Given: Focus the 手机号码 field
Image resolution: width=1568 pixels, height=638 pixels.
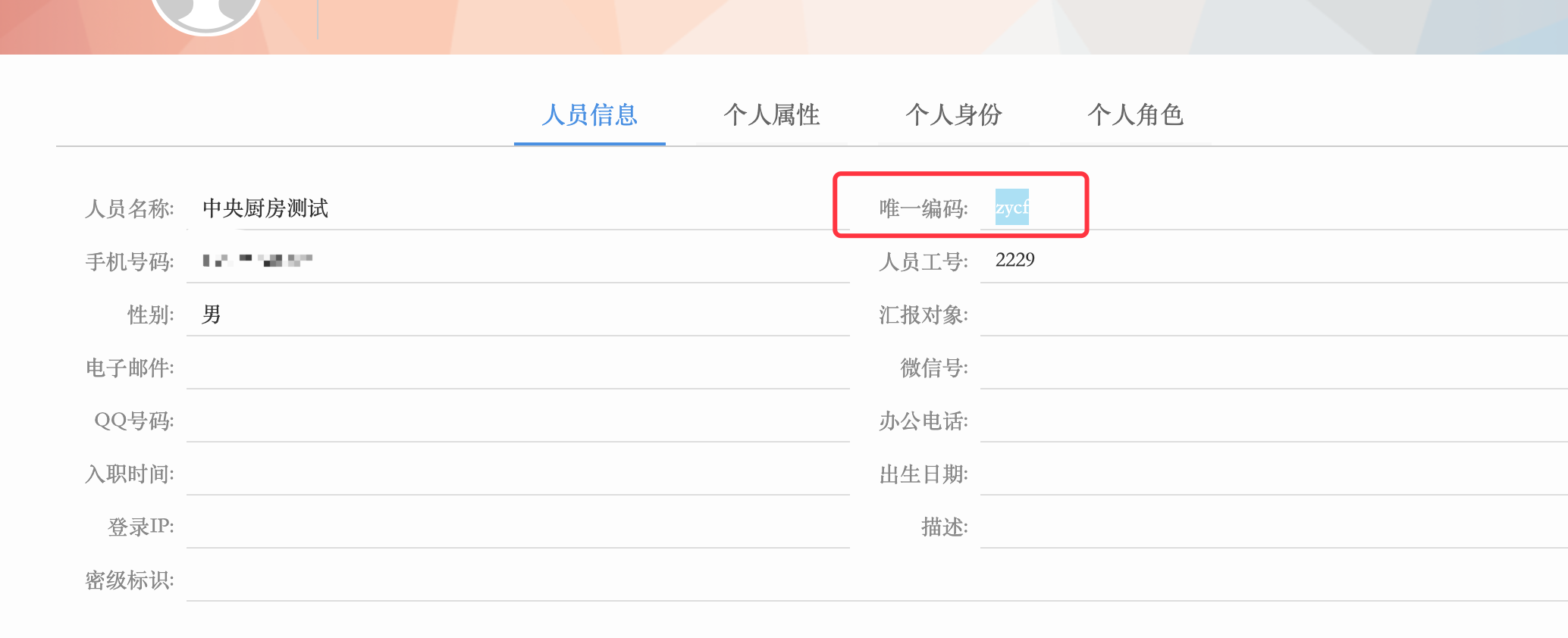Looking at the screenshot, I should pyautogui.click(x=517, y=261).
